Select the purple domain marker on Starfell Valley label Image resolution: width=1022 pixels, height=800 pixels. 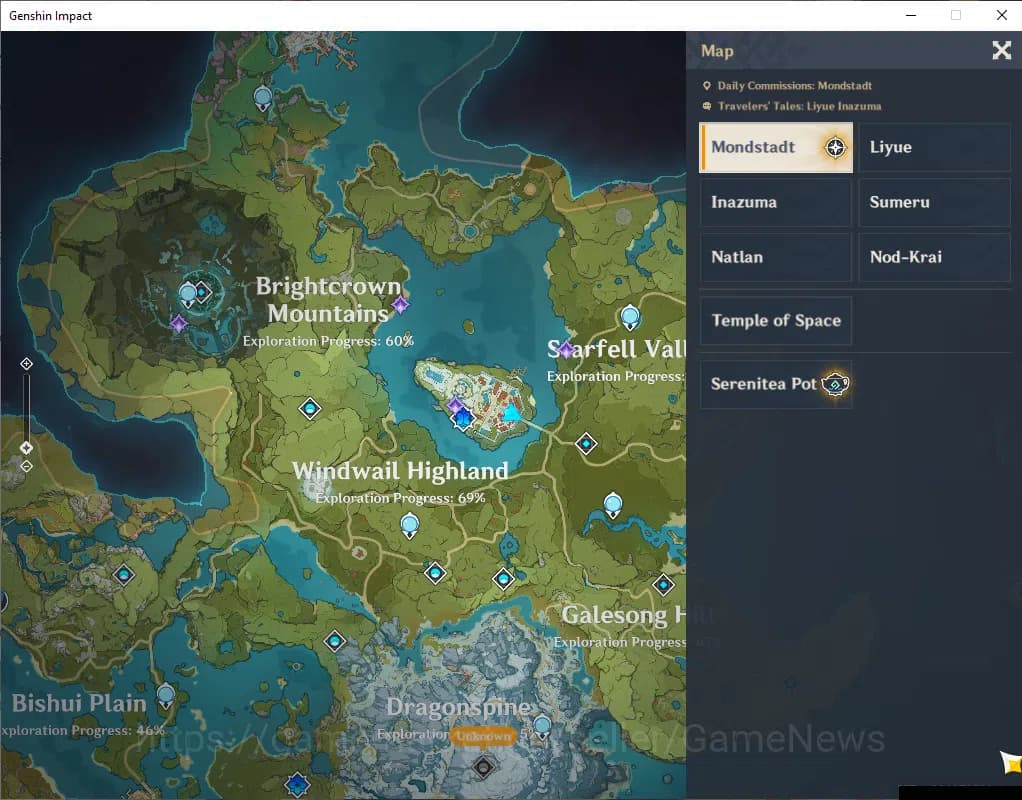pos(566,350)
